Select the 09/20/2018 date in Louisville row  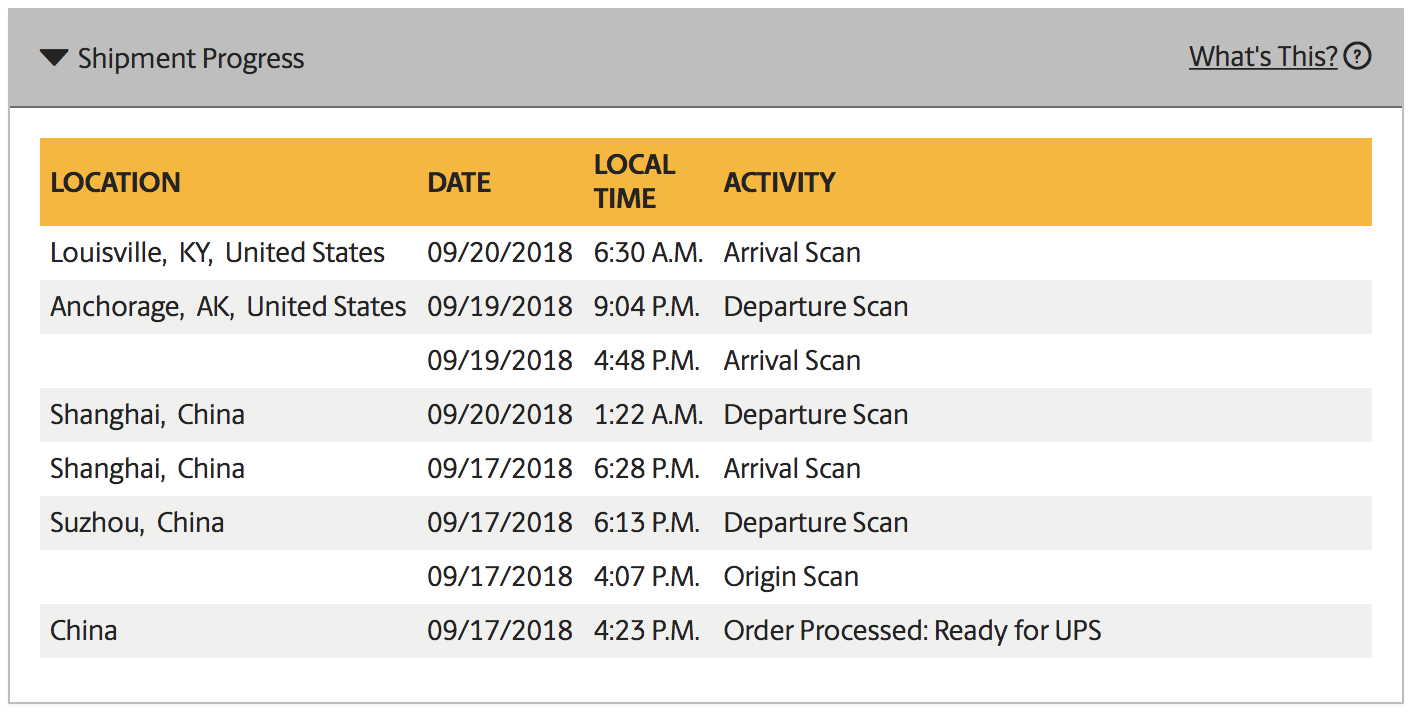[500, 253]
